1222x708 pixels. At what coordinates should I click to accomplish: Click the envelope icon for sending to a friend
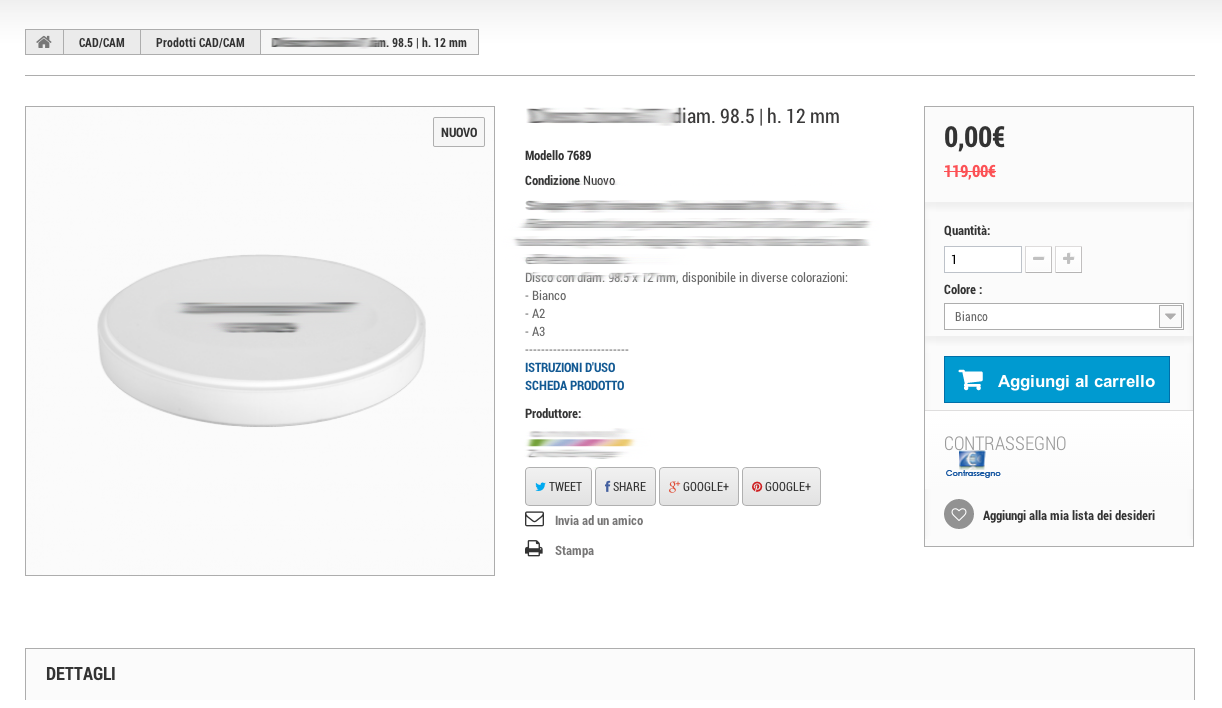tap(534, 519)
